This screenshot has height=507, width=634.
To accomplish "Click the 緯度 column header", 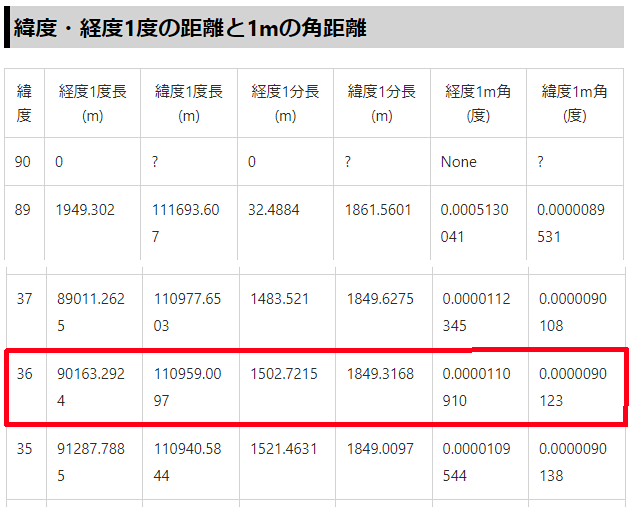I will click(24, 103).
